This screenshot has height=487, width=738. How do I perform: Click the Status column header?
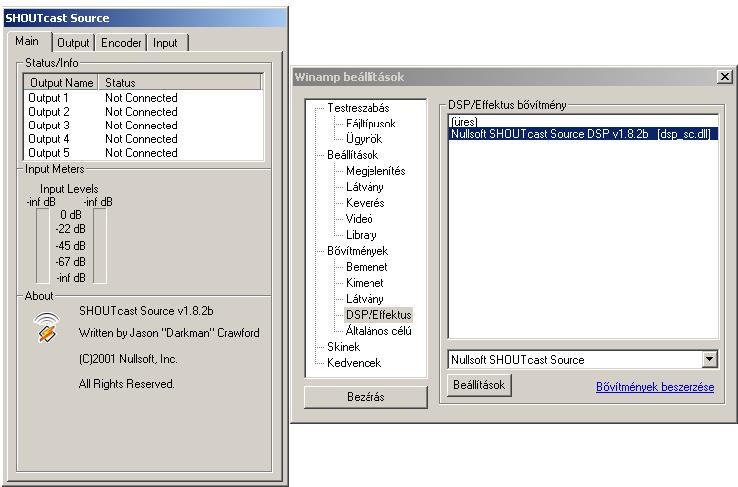click(179, 83)
